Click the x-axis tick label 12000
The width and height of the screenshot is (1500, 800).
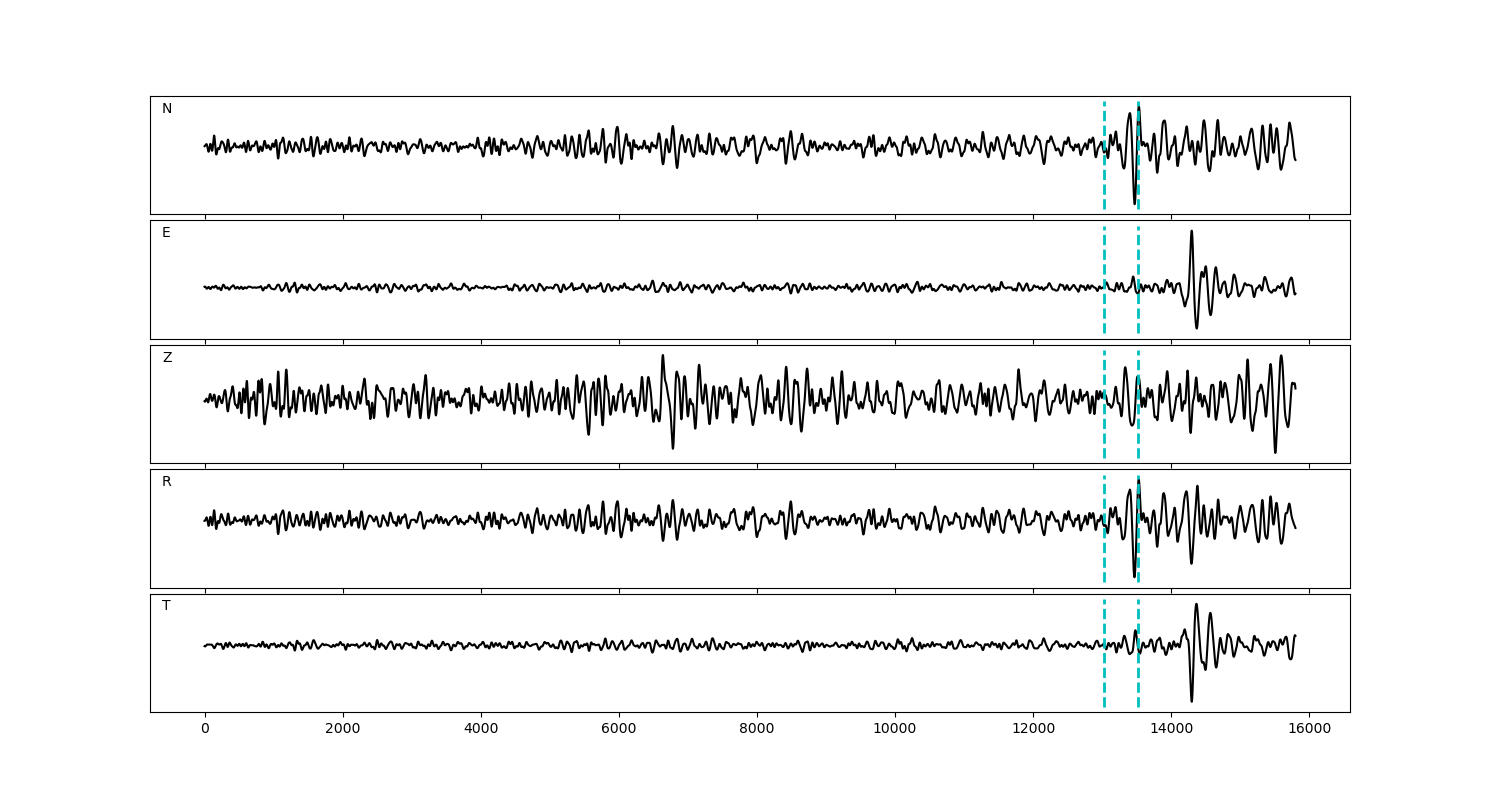(1033, 730)
